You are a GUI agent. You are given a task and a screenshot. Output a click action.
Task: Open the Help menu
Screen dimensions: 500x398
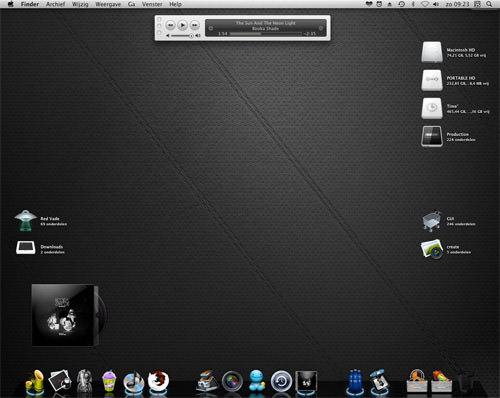175,4
